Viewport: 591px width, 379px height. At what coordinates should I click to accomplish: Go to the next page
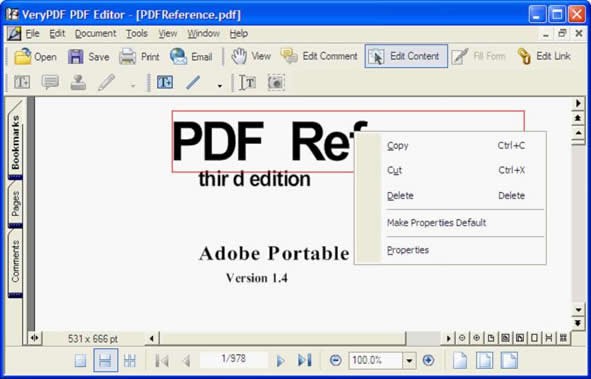click(280, 361)
